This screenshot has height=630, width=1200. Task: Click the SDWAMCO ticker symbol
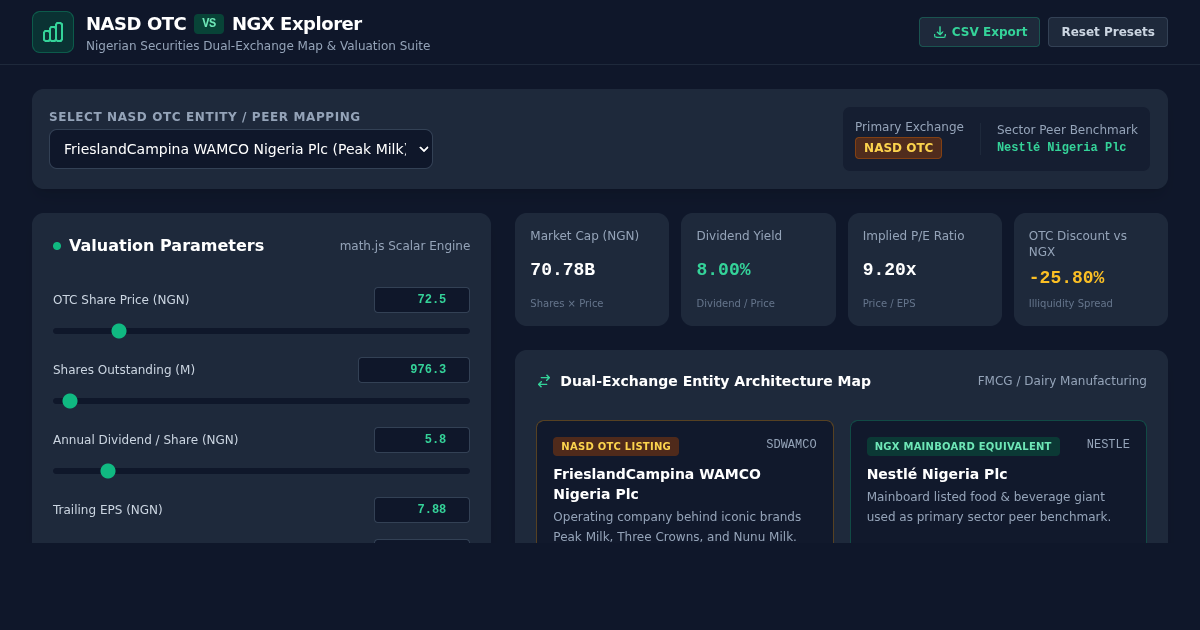click(791, 444)
